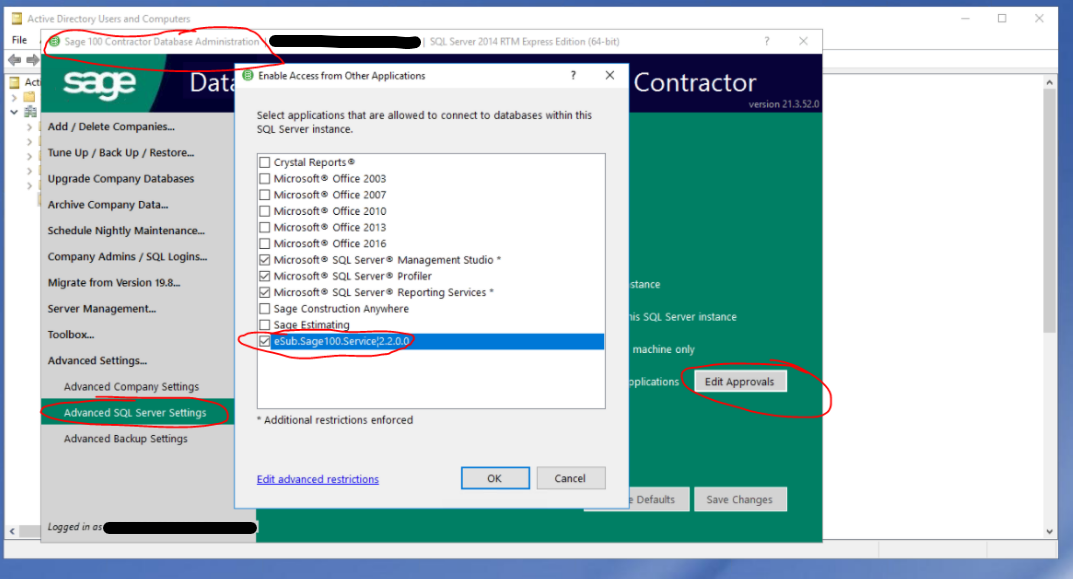This screenshot has height=579, width=1073.
Task: Click the Active Directory vertical scrollbar down arrow
Action: [x=1050, y=532]
